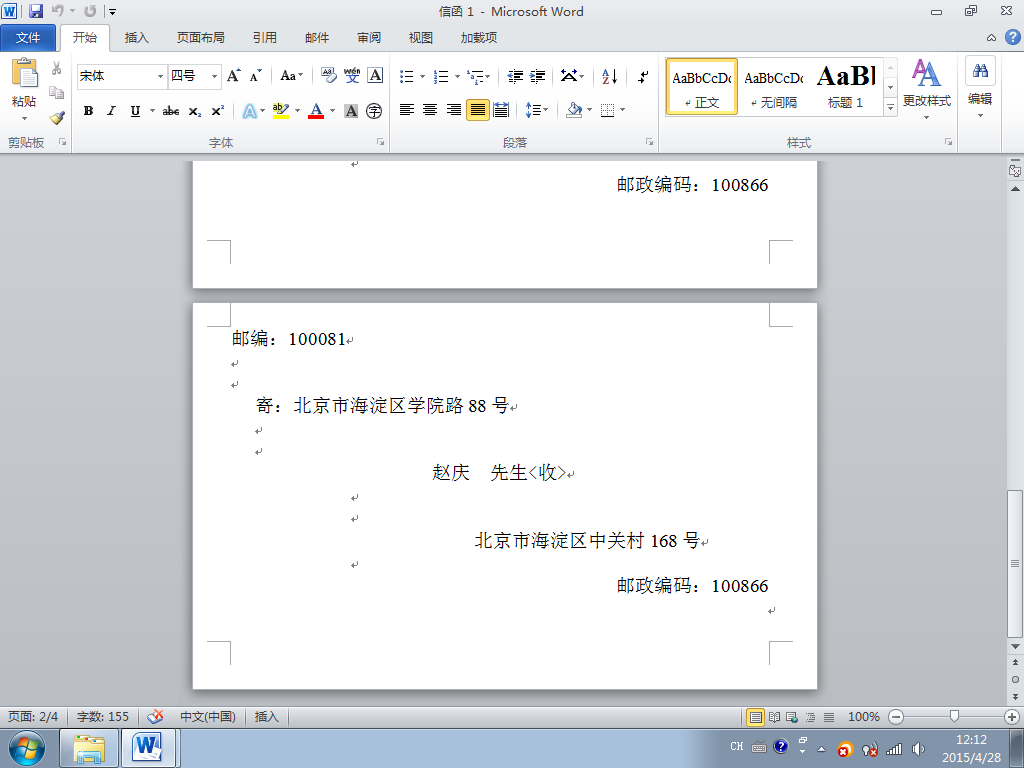The height and width of the screenshot is (768, 1024).
Task: Apply Character Border icon
Action: pos(375,76)
